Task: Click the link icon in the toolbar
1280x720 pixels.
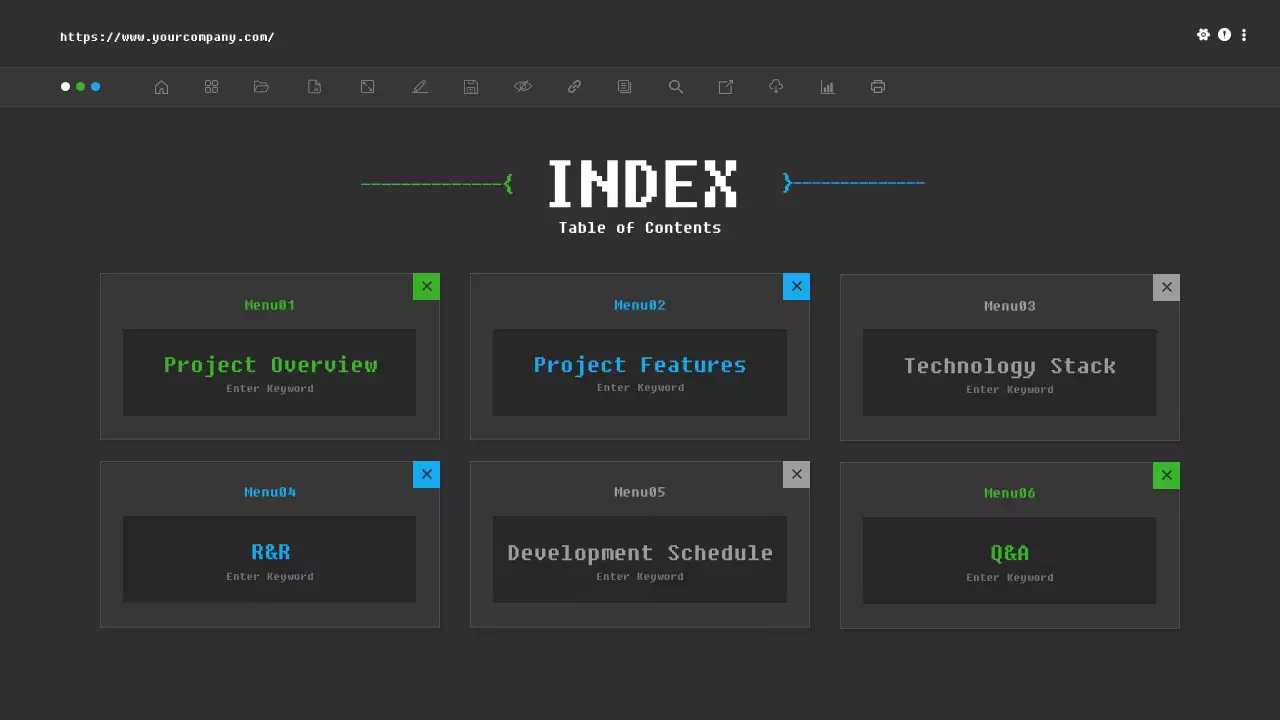Action: [x=574, y=87]
